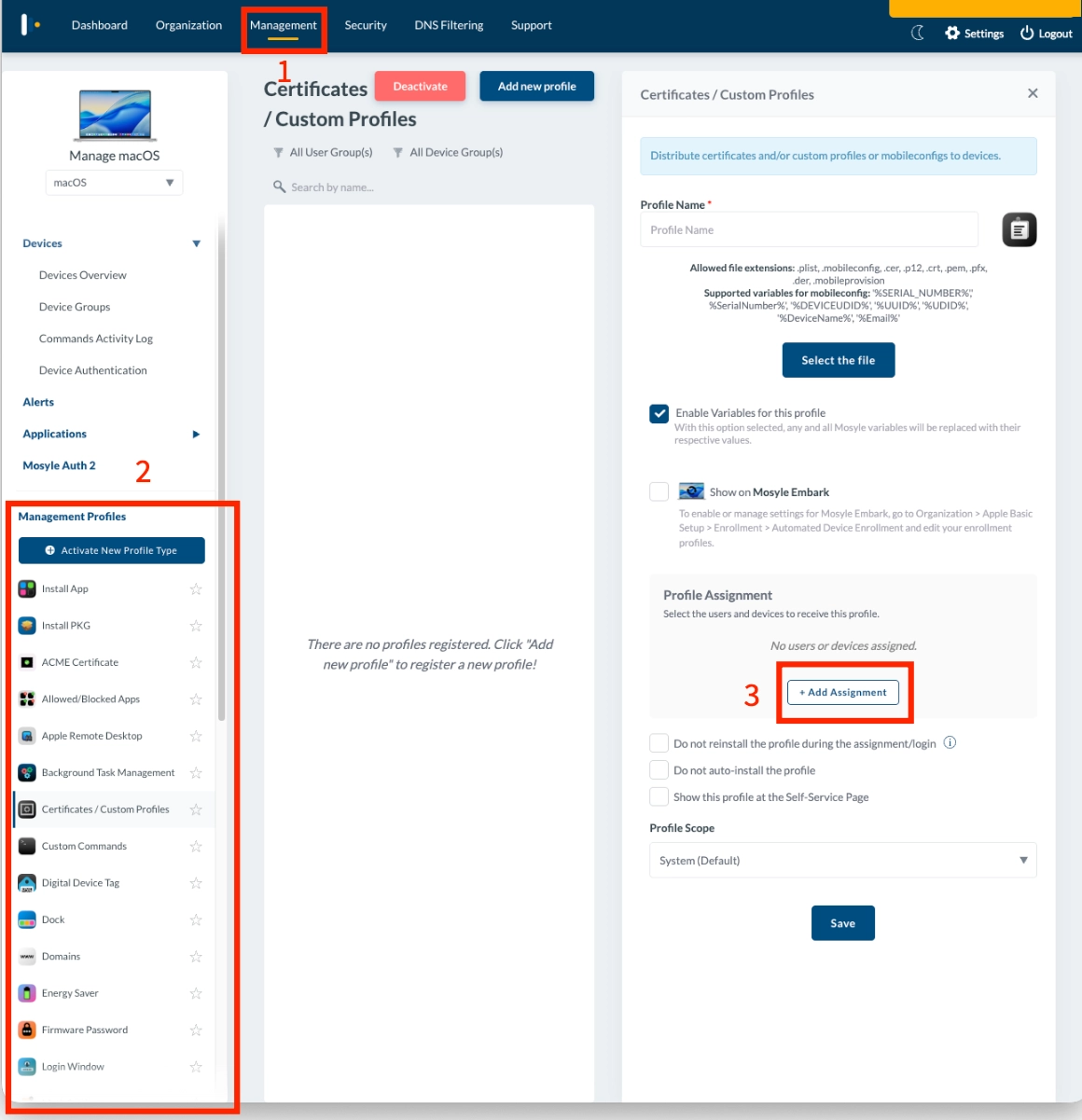This screenshot has width=1082, height=1120.
Task: Click the info icon after assignment/login option
Action: coord(950,742)
